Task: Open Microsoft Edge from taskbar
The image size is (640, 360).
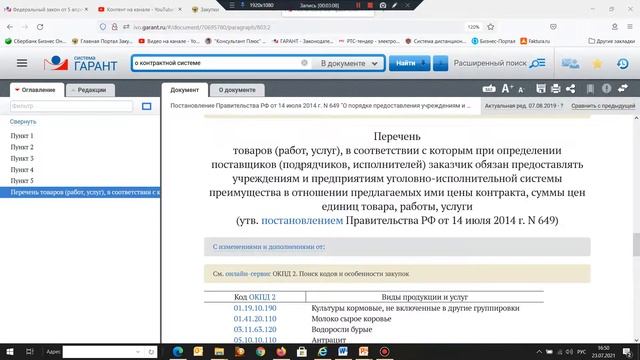Action: pos(178,351)
